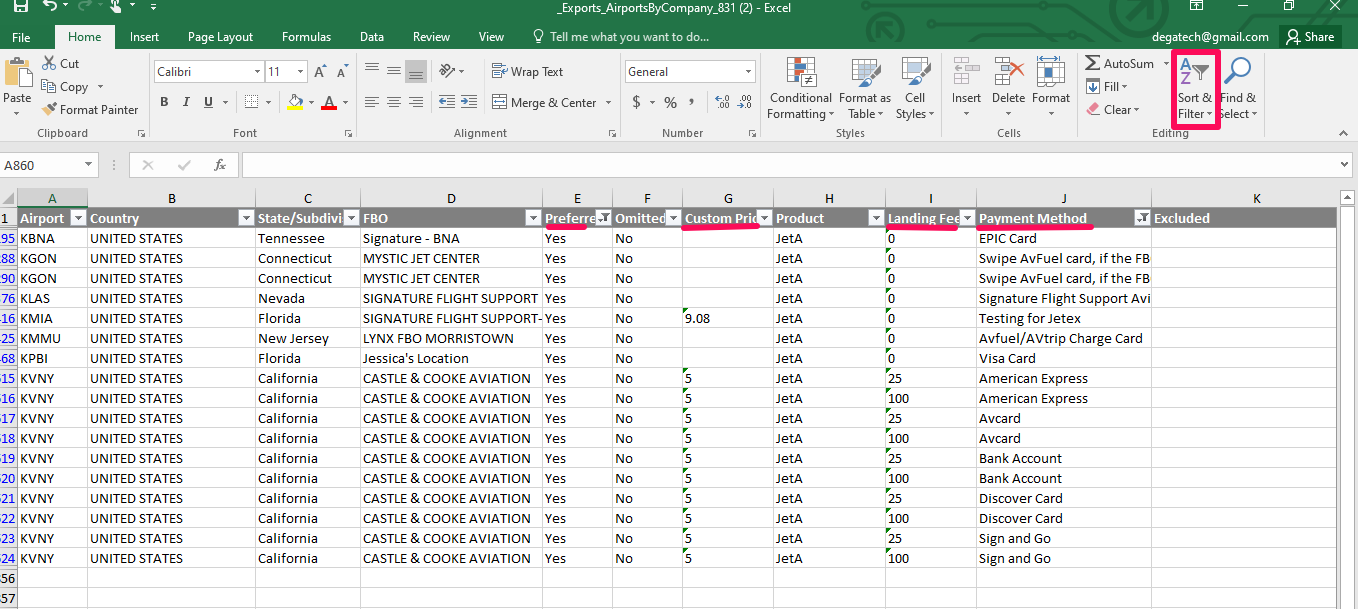Open the General number format dropdown
Viewport: 1358px width, 609px height.
[x=748, y=72]
